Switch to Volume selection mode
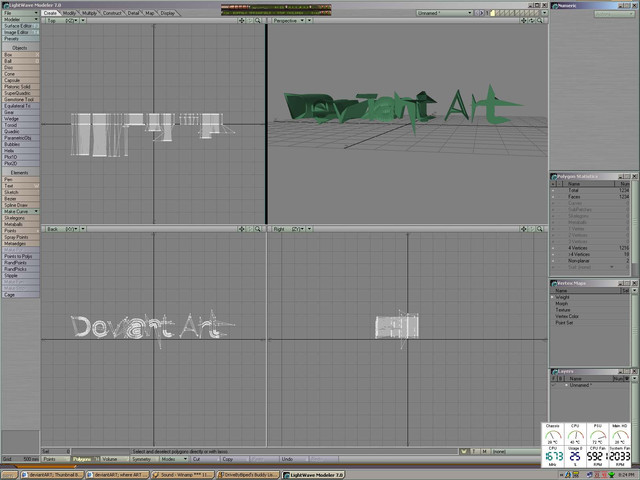The image size is (640, 480). 115,459
